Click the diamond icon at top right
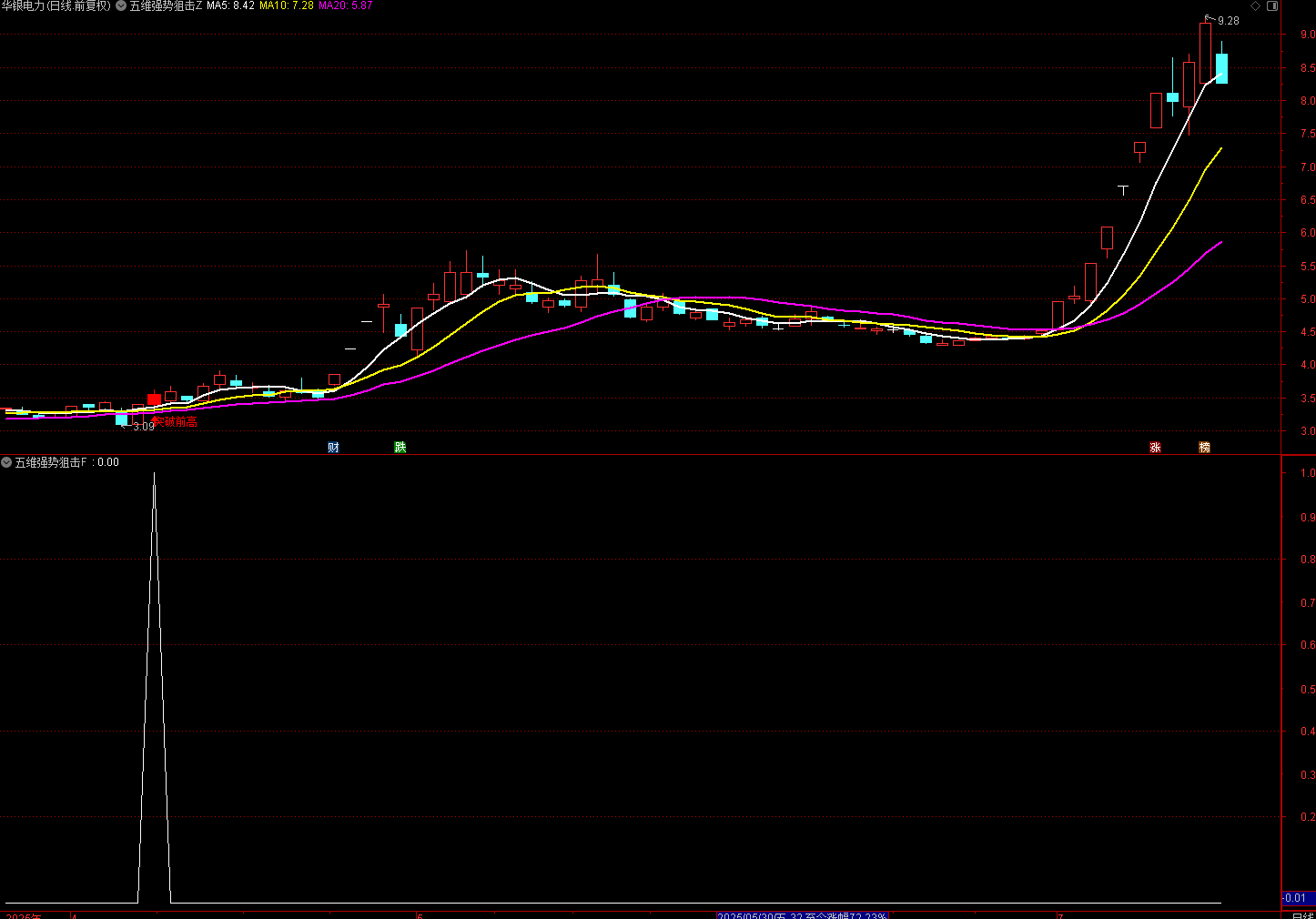Screen dimensions: 1316x919 [1256, 5]
